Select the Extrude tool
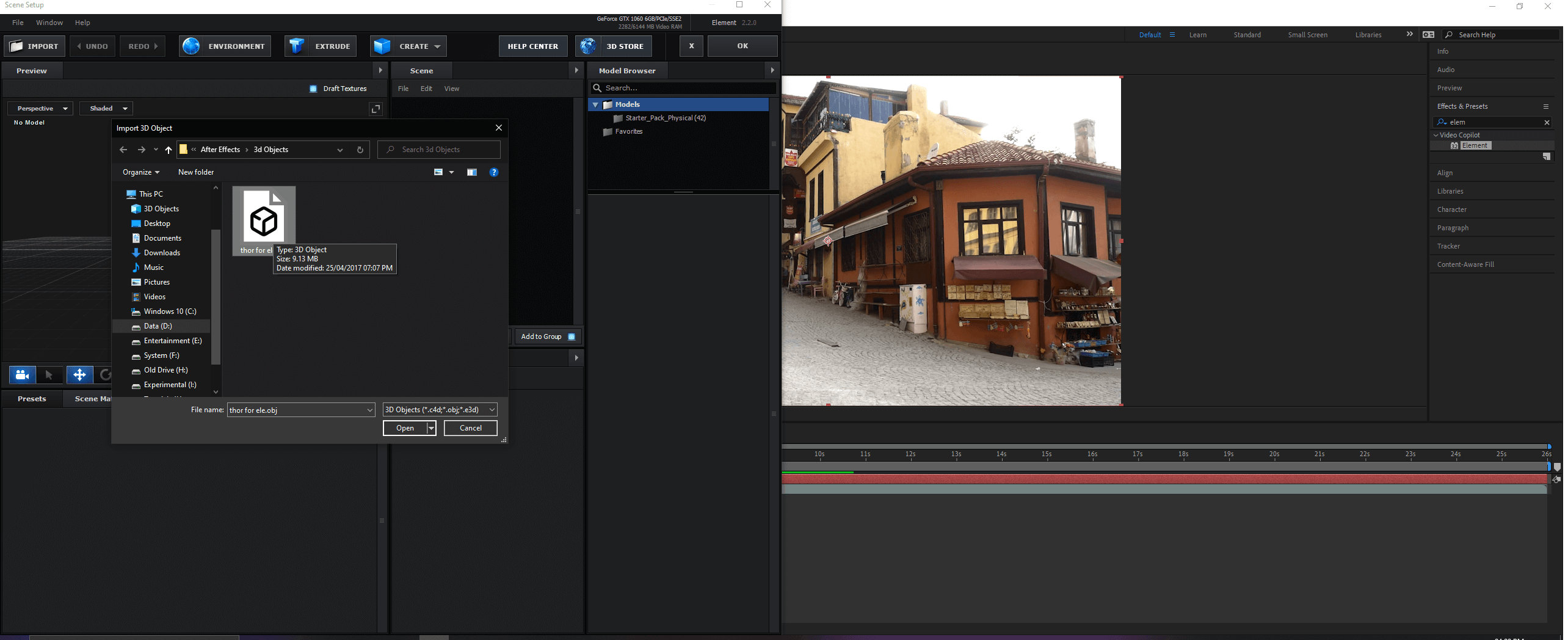The image size is (1568, 640). coord(321,46)
